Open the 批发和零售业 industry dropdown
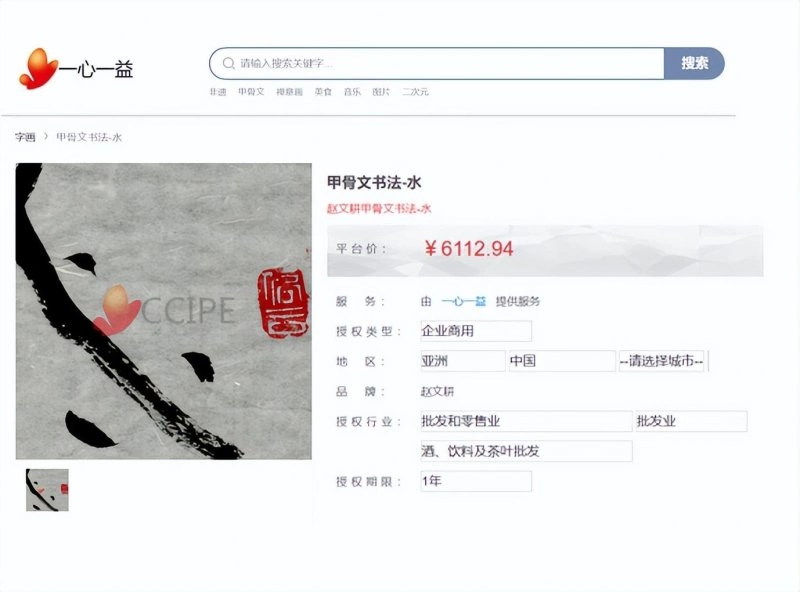Viewport: 800px width, 592px height. 526,421
